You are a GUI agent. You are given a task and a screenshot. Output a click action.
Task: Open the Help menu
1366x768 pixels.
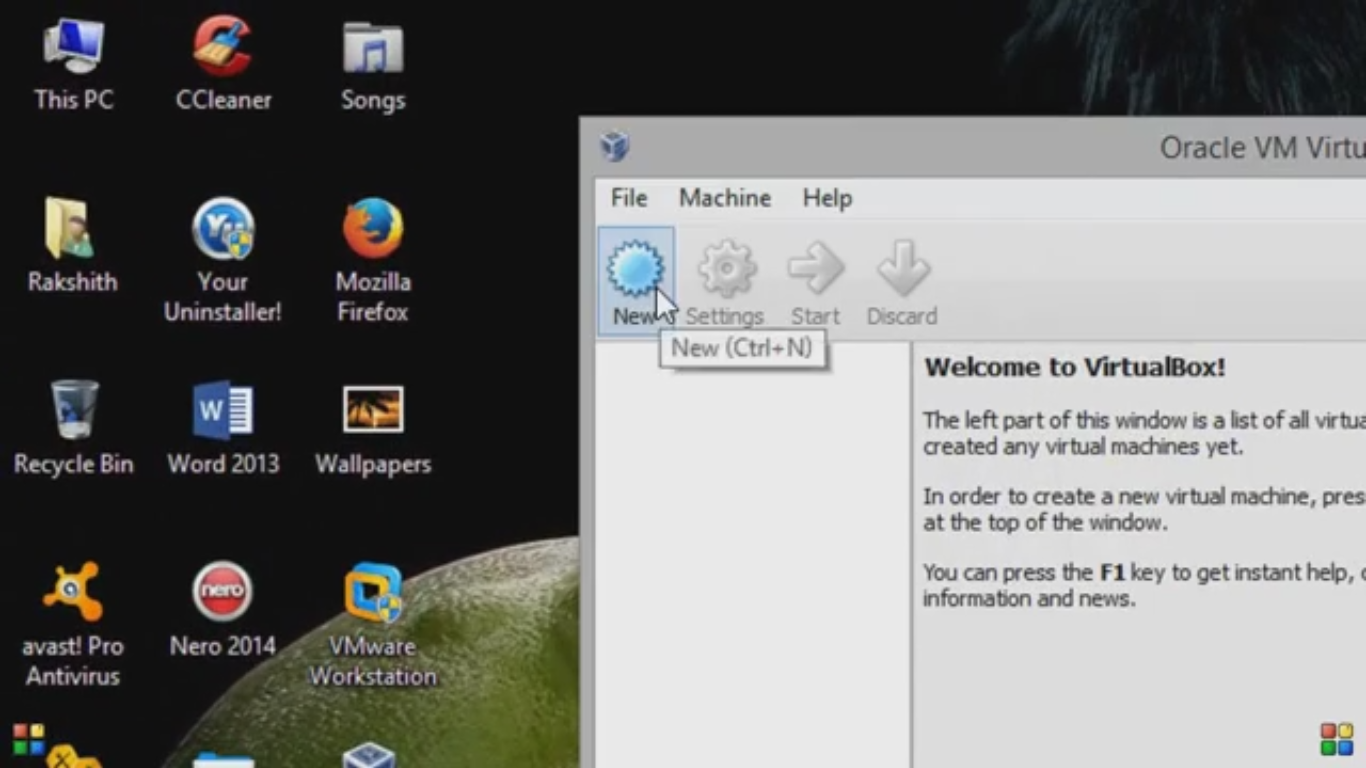[x=827, y=198]
